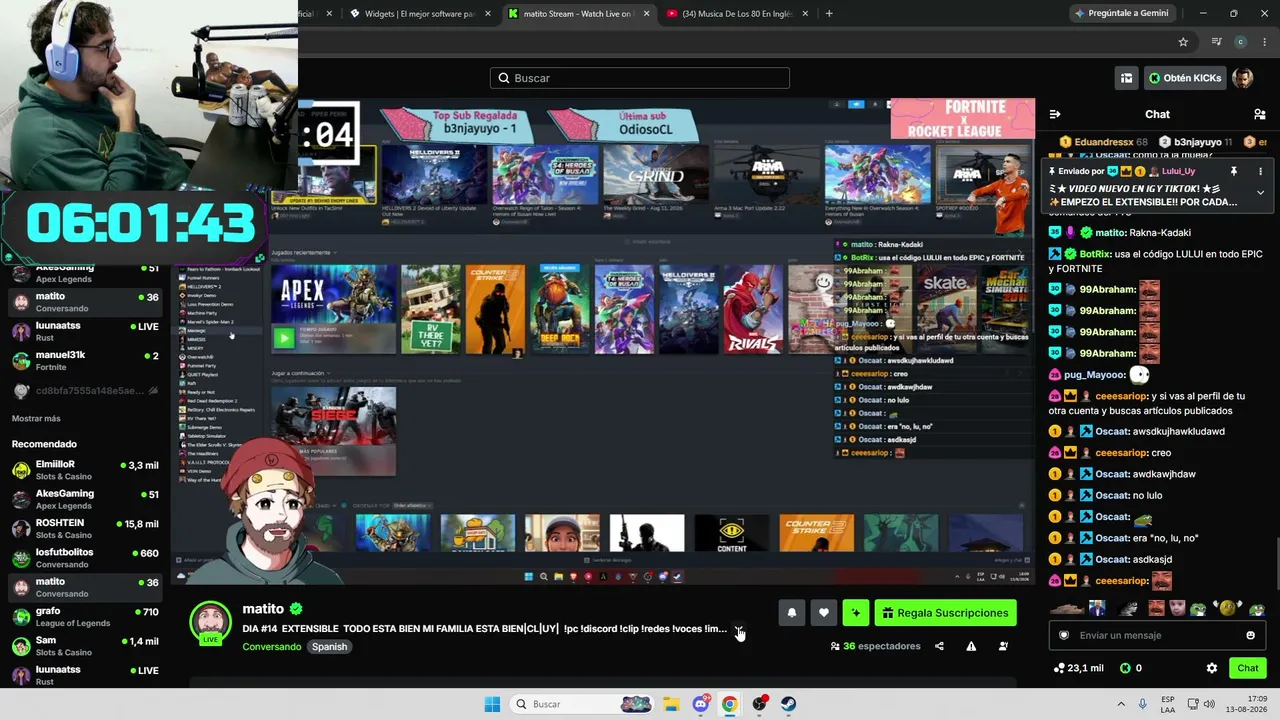Collapse the chat panel with arrow icon
This screenshot has width=1280, height=720.
[1054, 114]
